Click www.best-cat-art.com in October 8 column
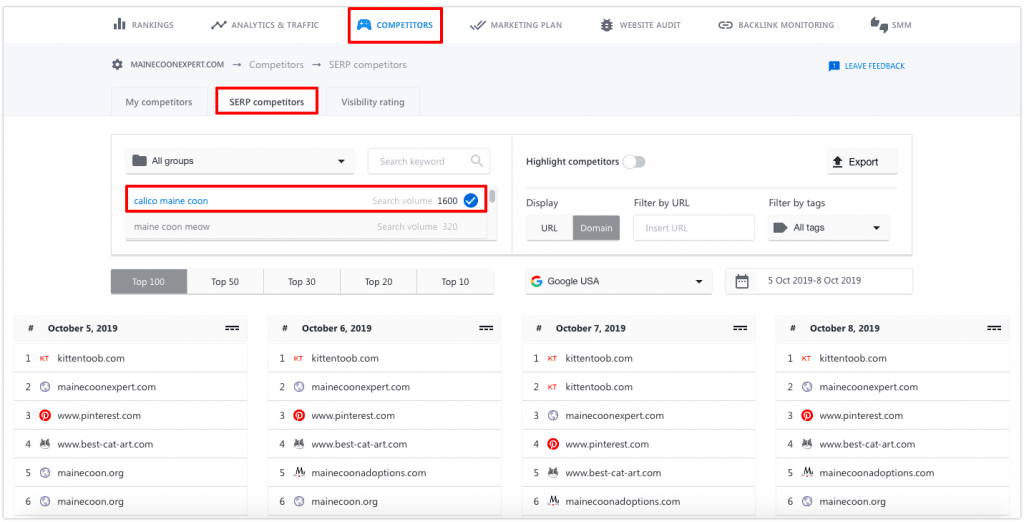This screenshot has height=522, width=1024. coord(867,444)
